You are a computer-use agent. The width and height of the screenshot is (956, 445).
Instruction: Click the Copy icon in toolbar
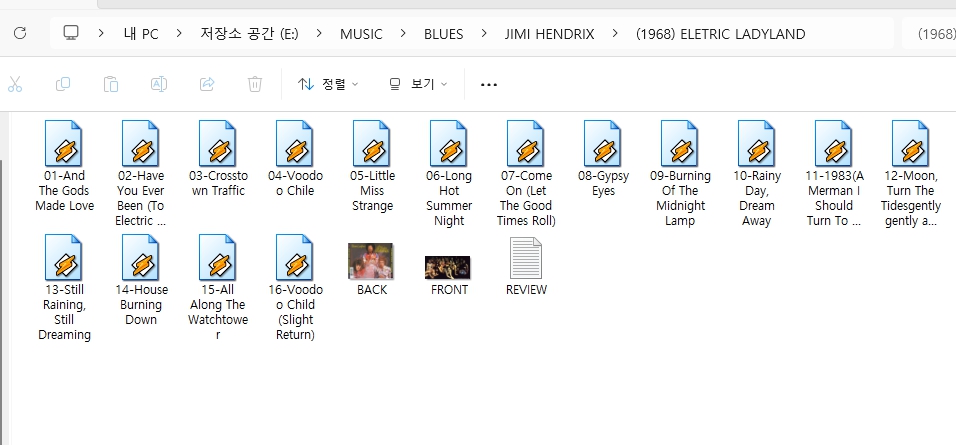[63, 84]
